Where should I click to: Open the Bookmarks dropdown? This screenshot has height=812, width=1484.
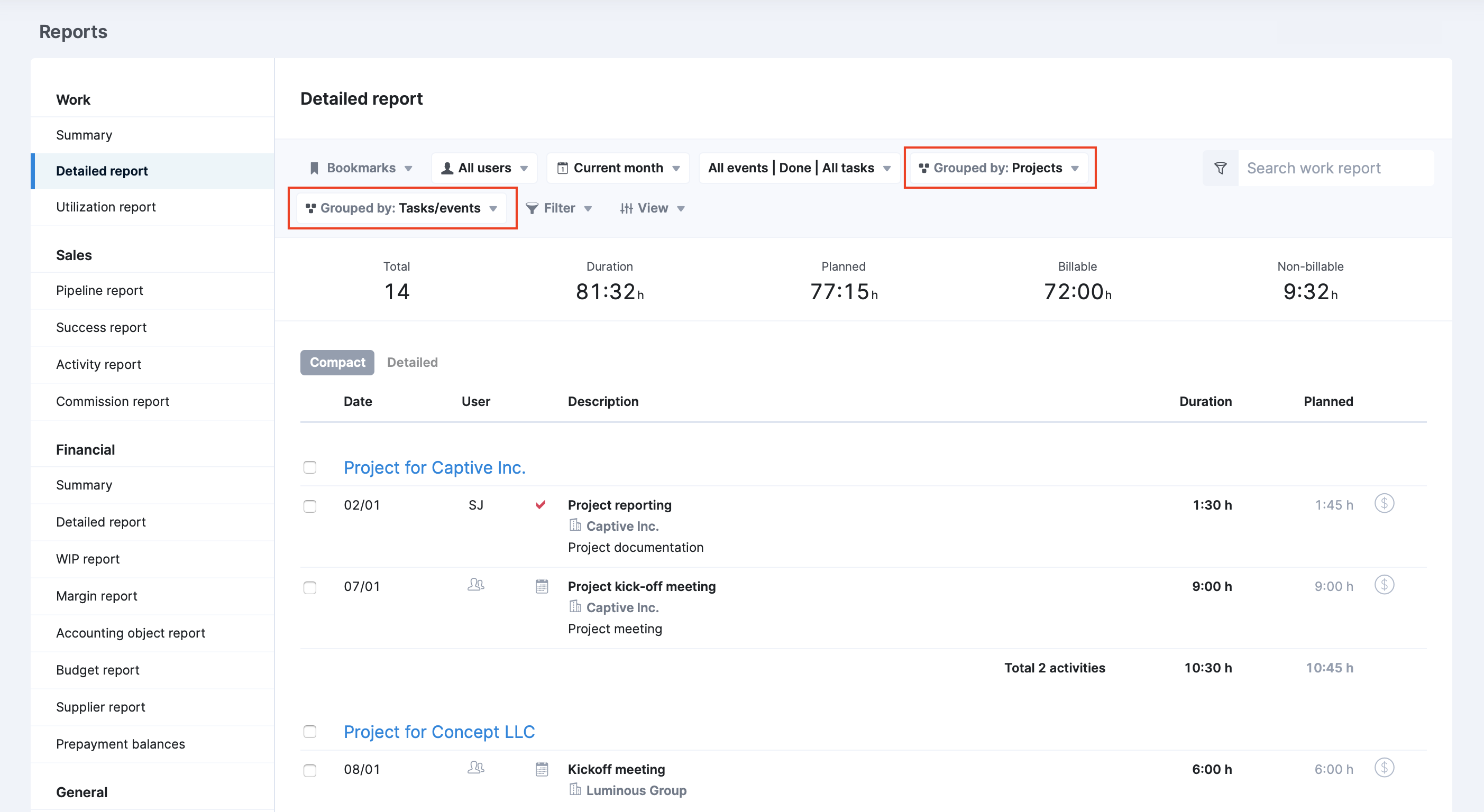click(x=361, y=168)
